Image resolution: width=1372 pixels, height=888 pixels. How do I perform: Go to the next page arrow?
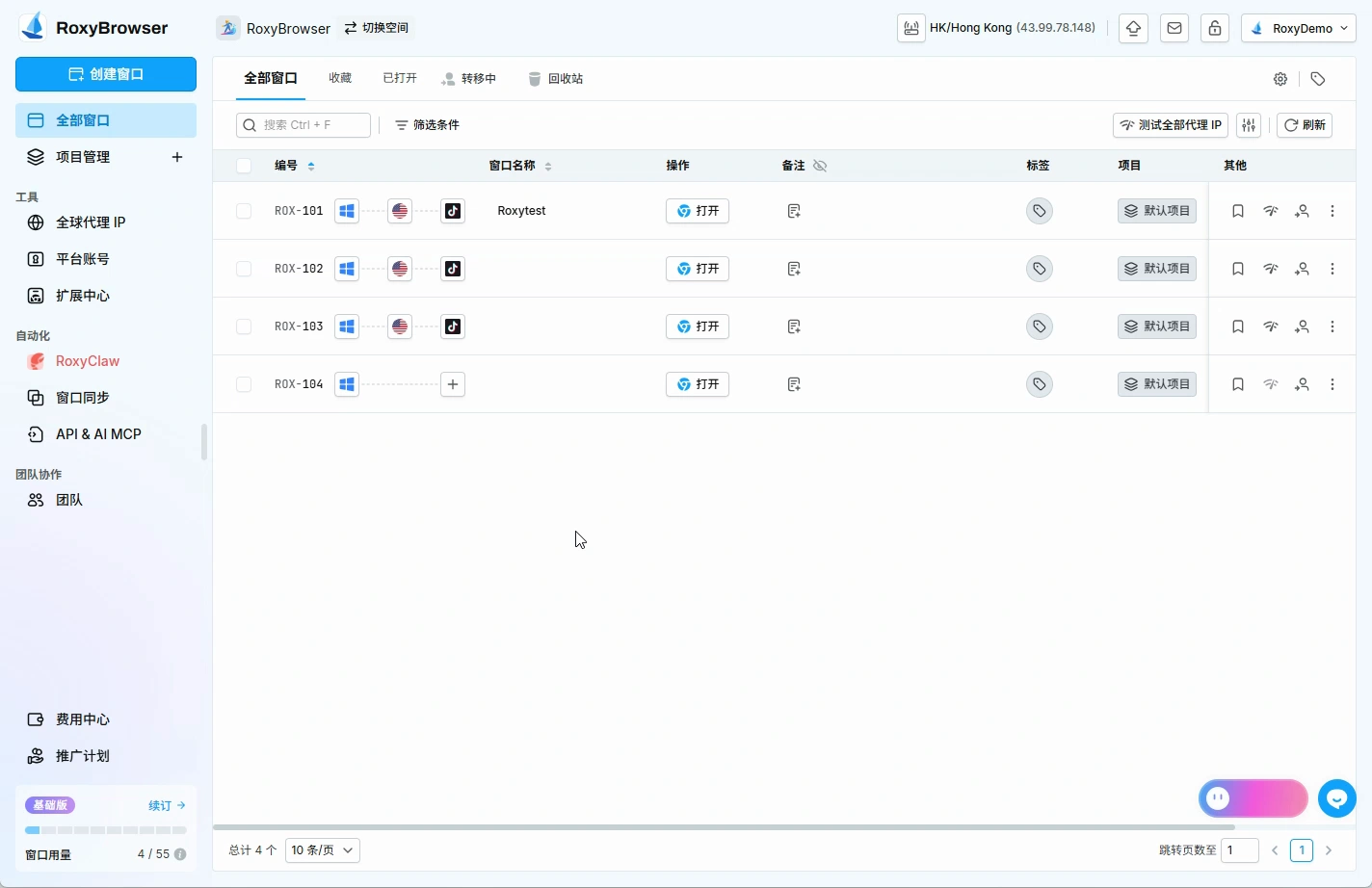point(1329,850)
